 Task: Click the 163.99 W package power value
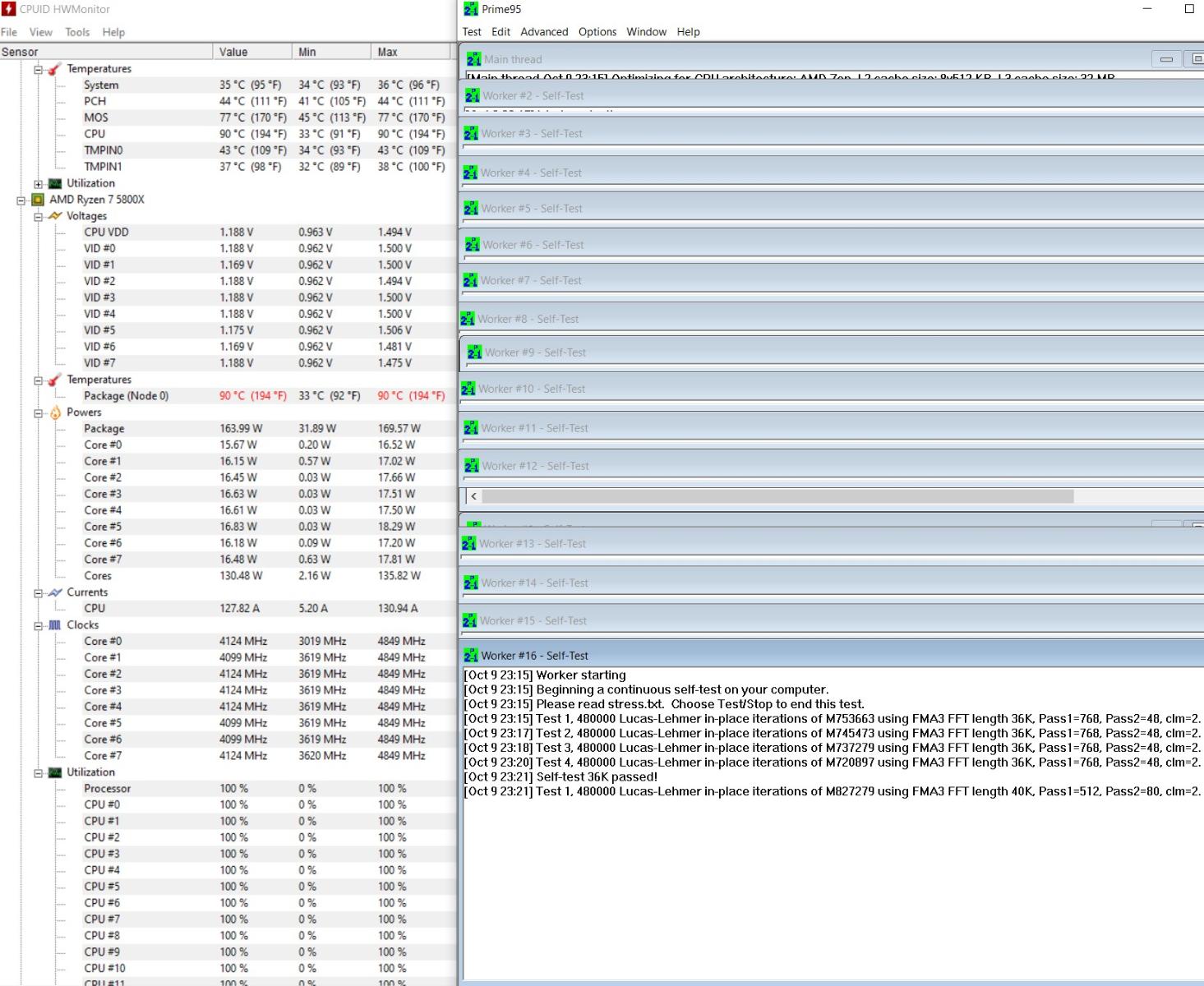(241, 429)
